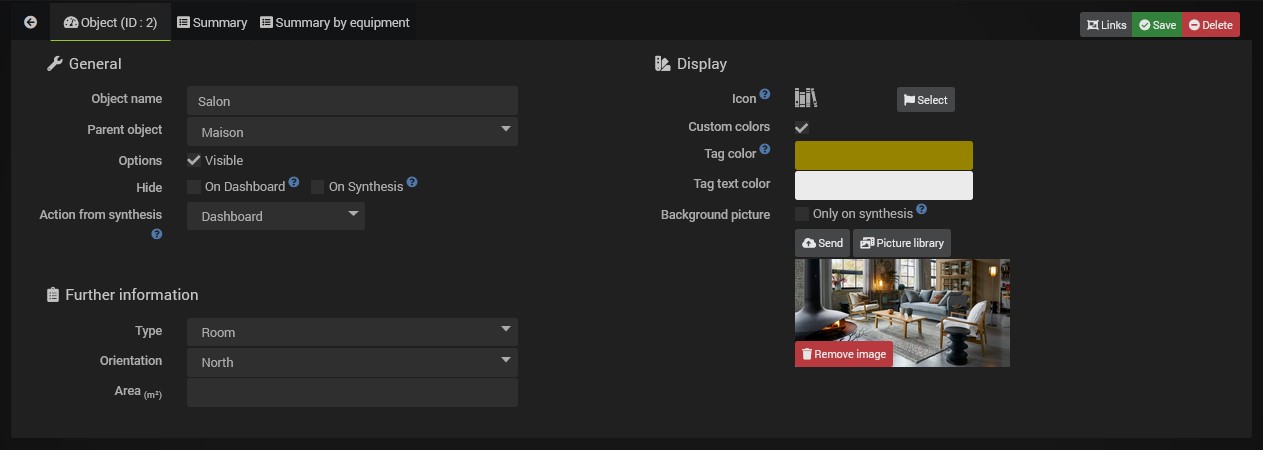Save the object with the Save button
Image resolution: width=1263 pixels, height=450 pixels.
1157,25
